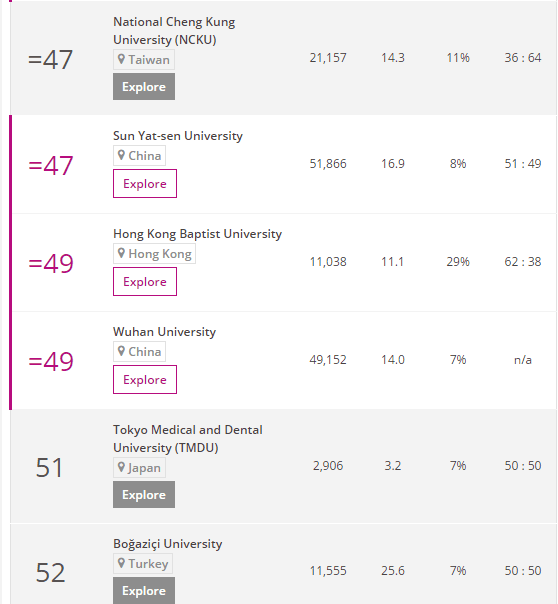This screenshot has width=558, height=604.
Task: Click Explore button for Wuhan University
Action: [145, 379]
